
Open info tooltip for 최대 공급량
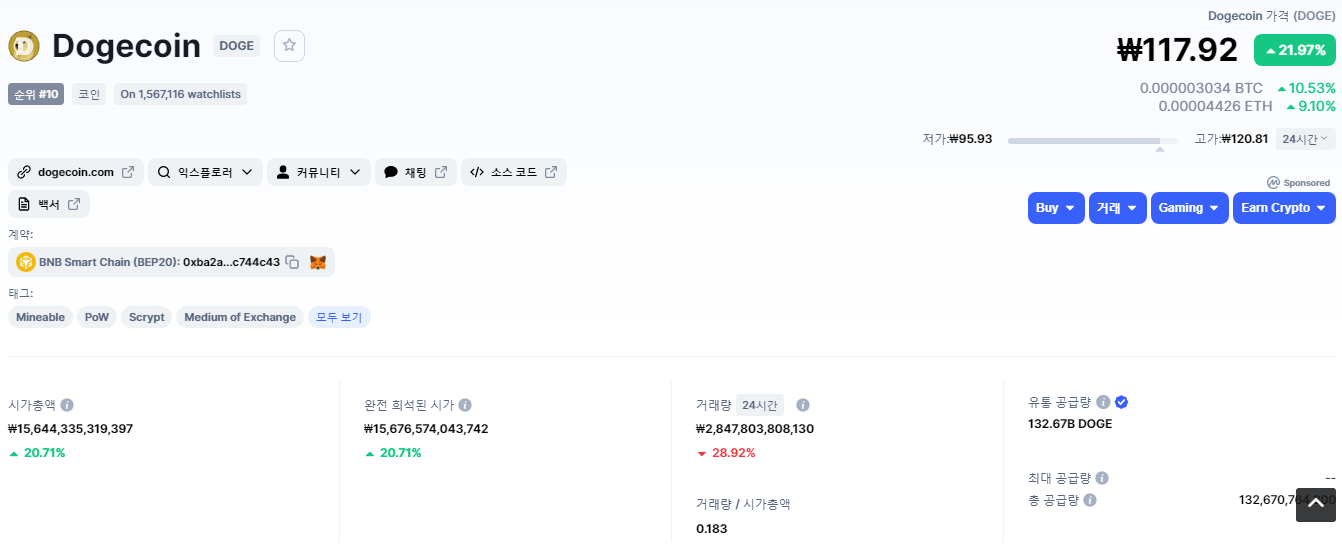point(1101,478)
